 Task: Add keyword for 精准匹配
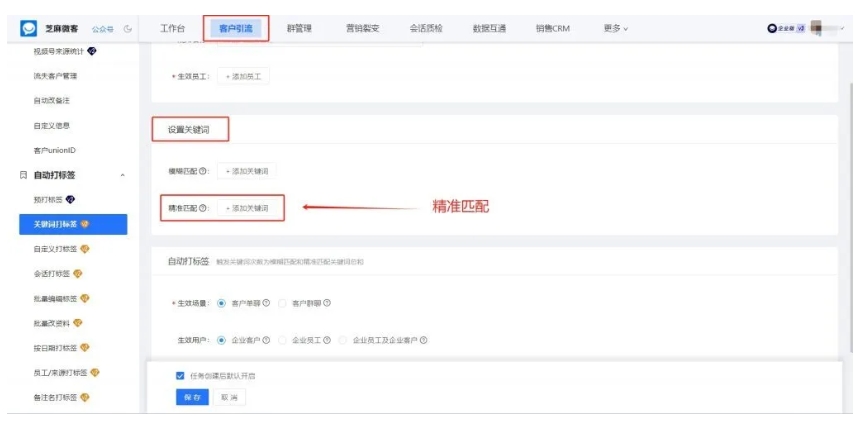coord(247,208)
